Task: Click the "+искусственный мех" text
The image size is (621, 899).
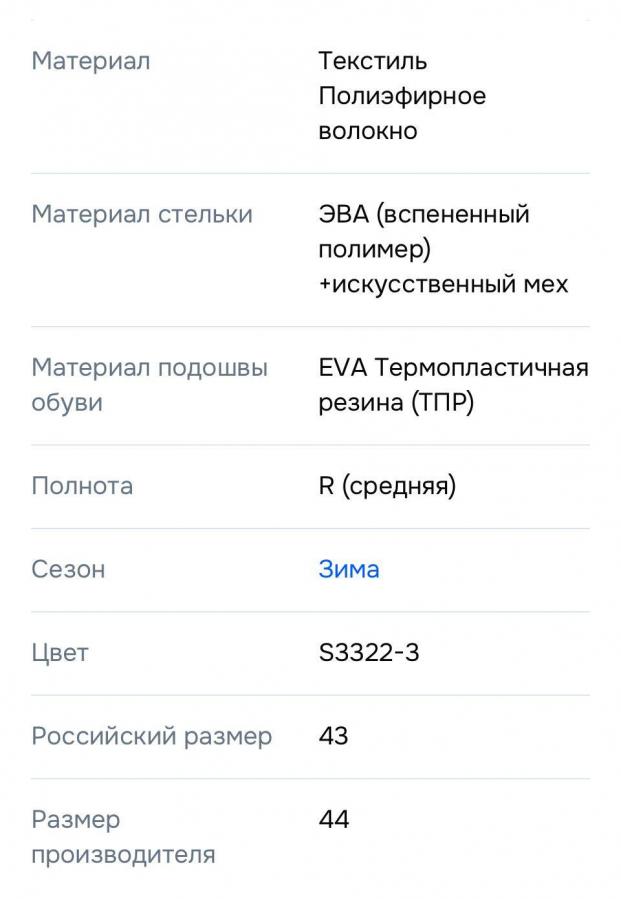Action: pyautogui.click(x=443, y=284)
